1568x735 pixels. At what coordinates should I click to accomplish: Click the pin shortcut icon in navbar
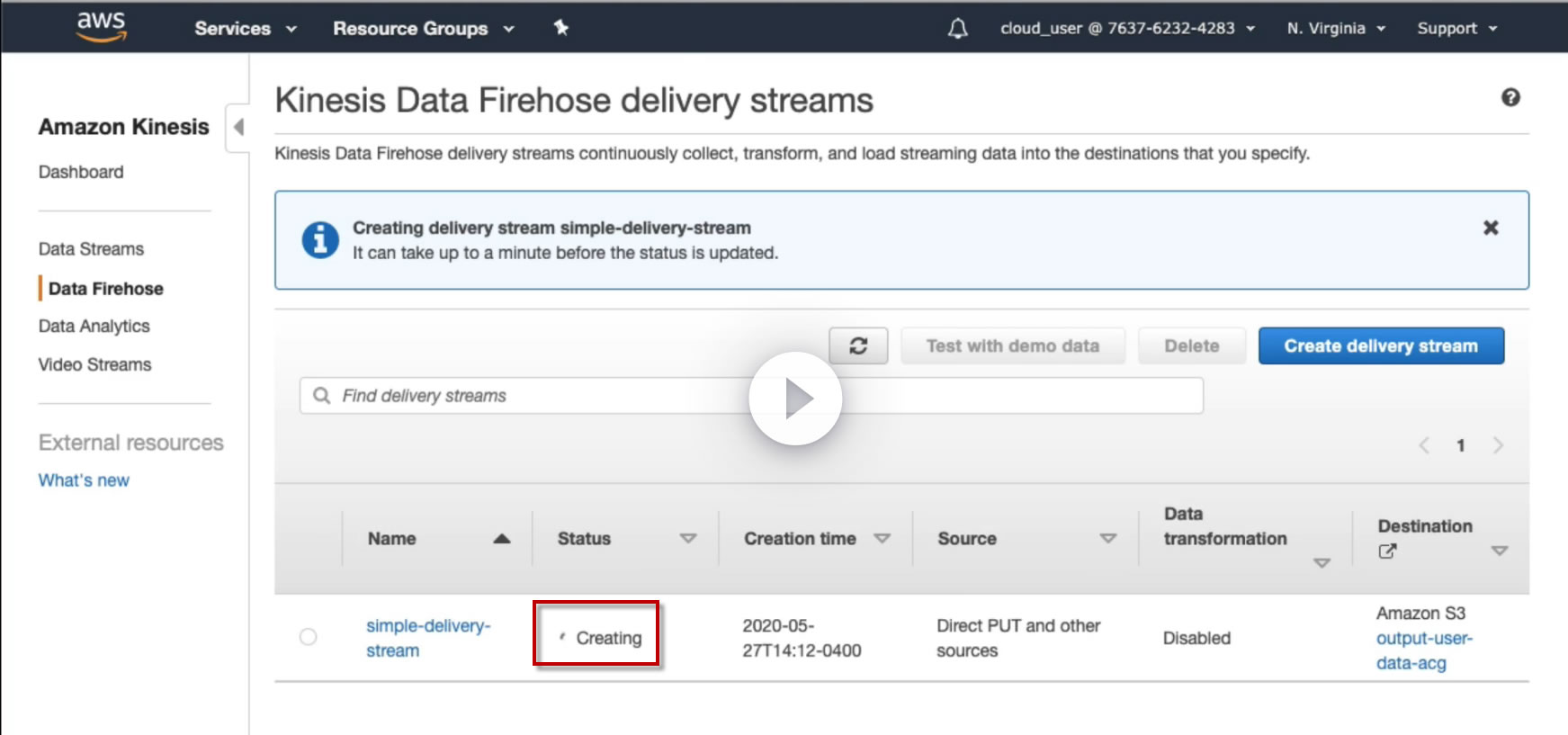(x=561, y=28)
